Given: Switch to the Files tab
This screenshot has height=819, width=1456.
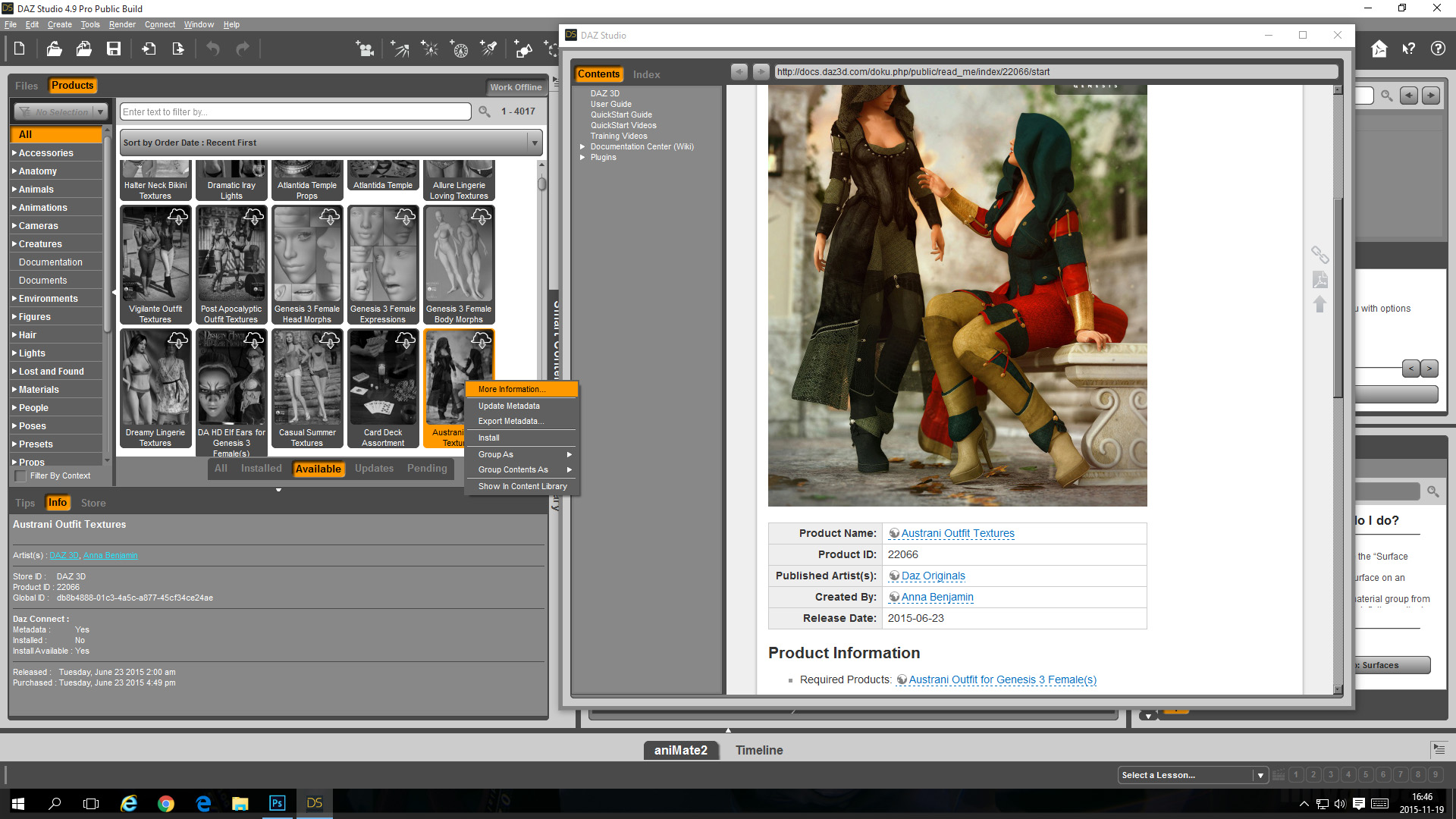Looking at the screenshot, I should coord(27,86).
